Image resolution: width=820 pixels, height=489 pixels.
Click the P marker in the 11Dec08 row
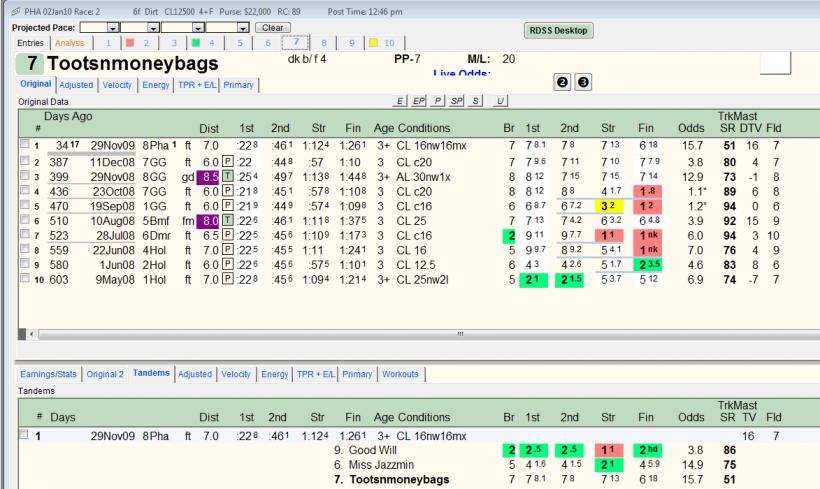coord(227,162)
